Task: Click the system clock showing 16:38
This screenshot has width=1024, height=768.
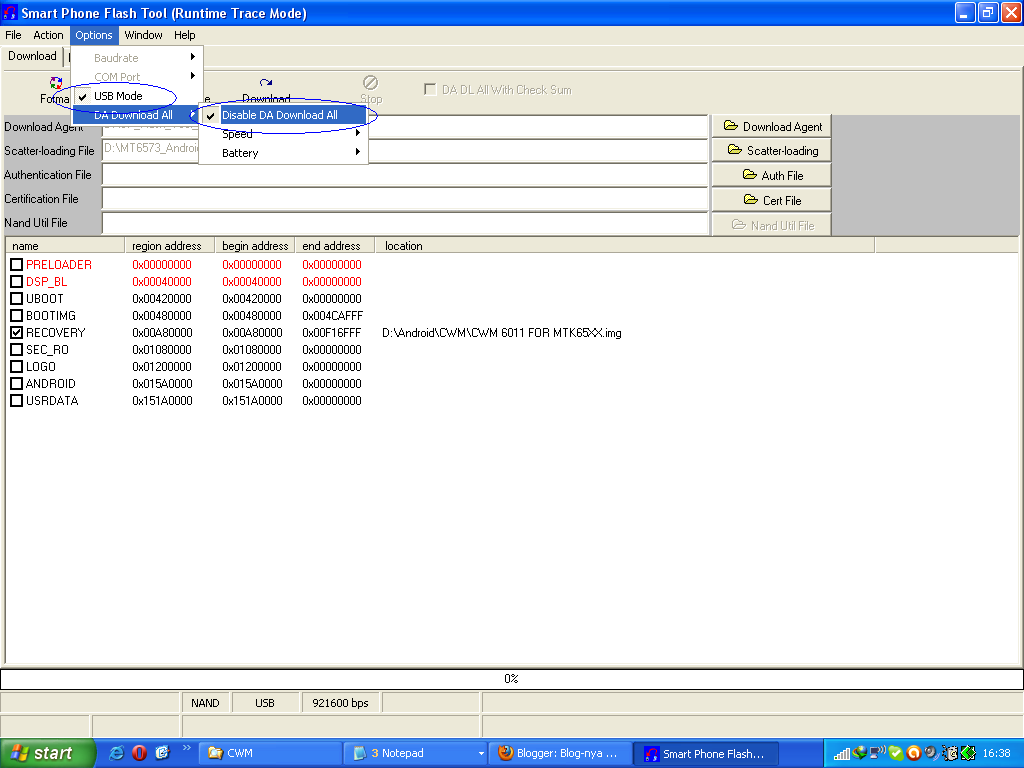Action: (x=996, y=753)
